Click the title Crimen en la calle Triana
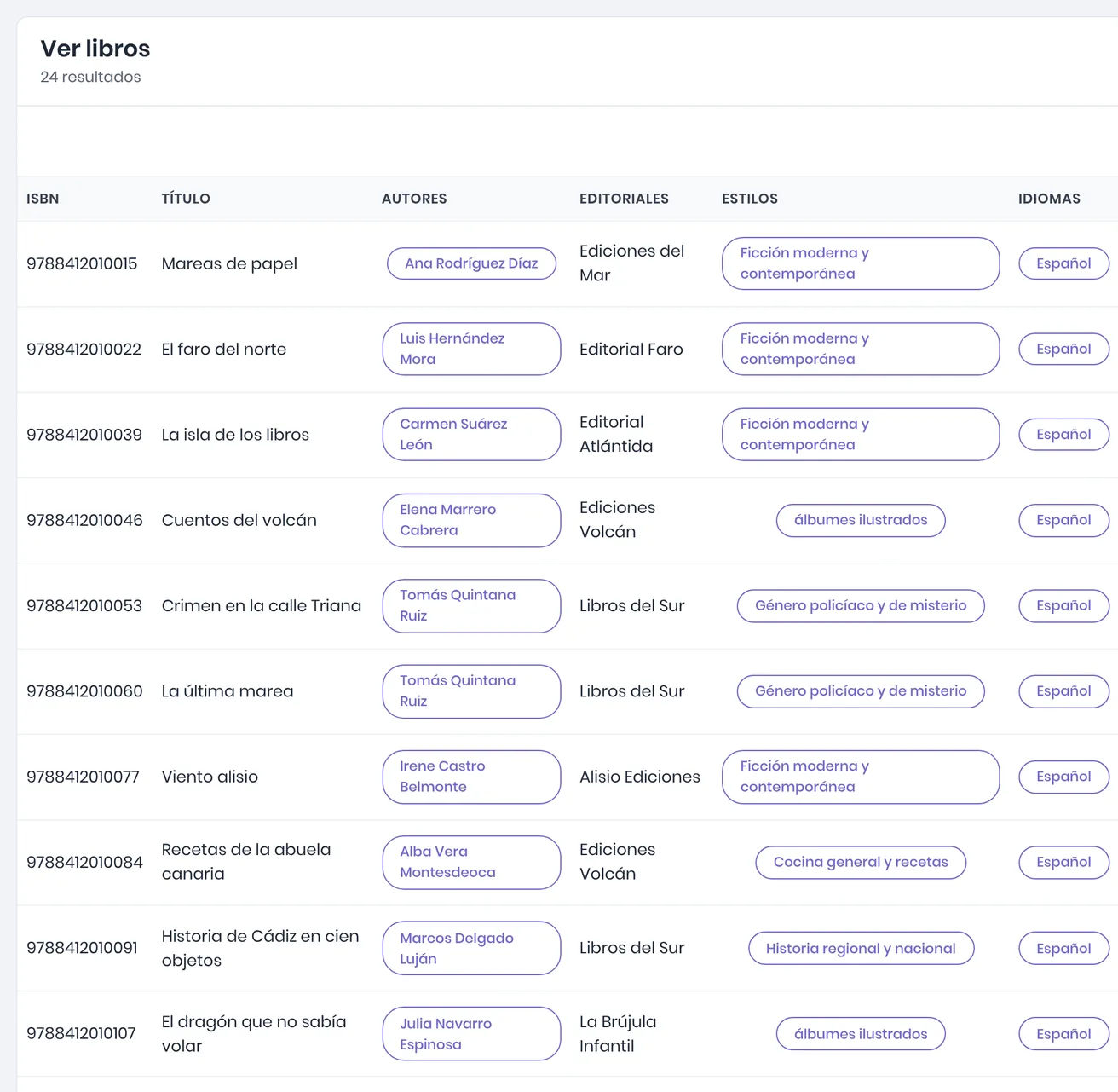This screenshot has width=1118, height=1092. coord(262,606)
